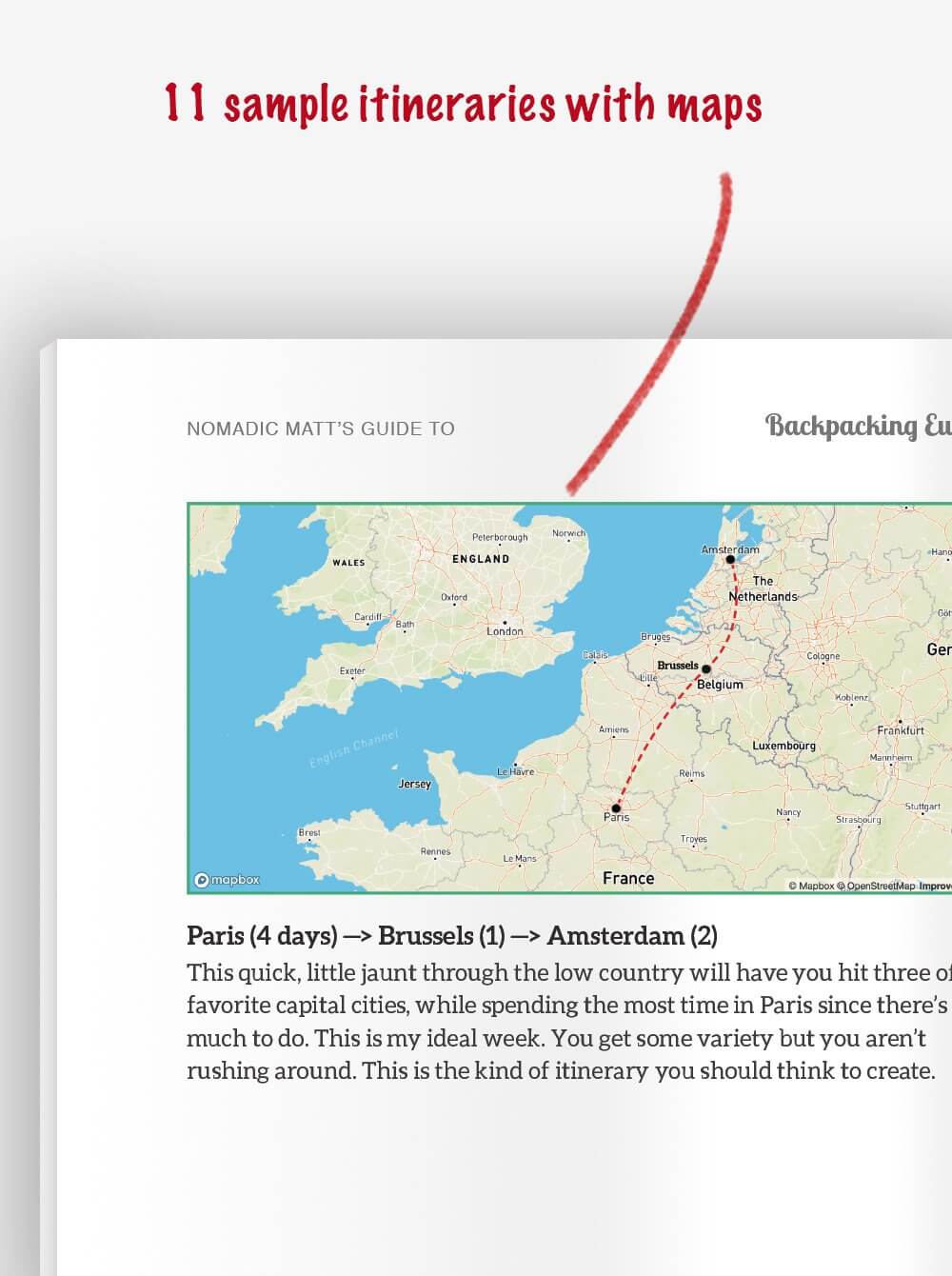The image size is (952, 1276).
Task: Click the Stuttgart label on the map
Action: [x=922, y=806]
